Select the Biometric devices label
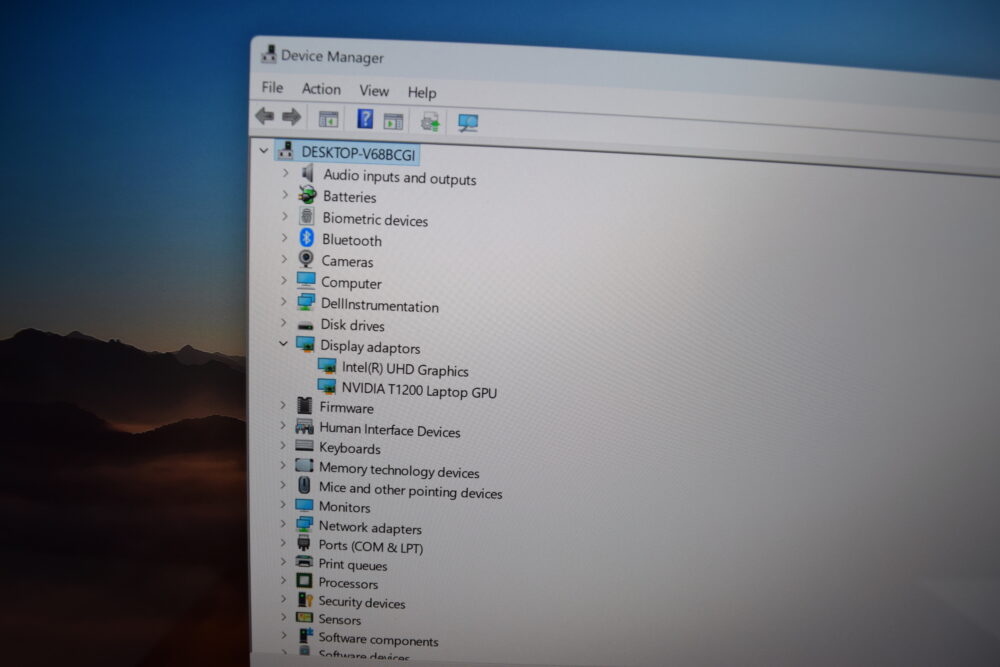The height and width of the screenshot is (667, 1000). click(375, 219)
